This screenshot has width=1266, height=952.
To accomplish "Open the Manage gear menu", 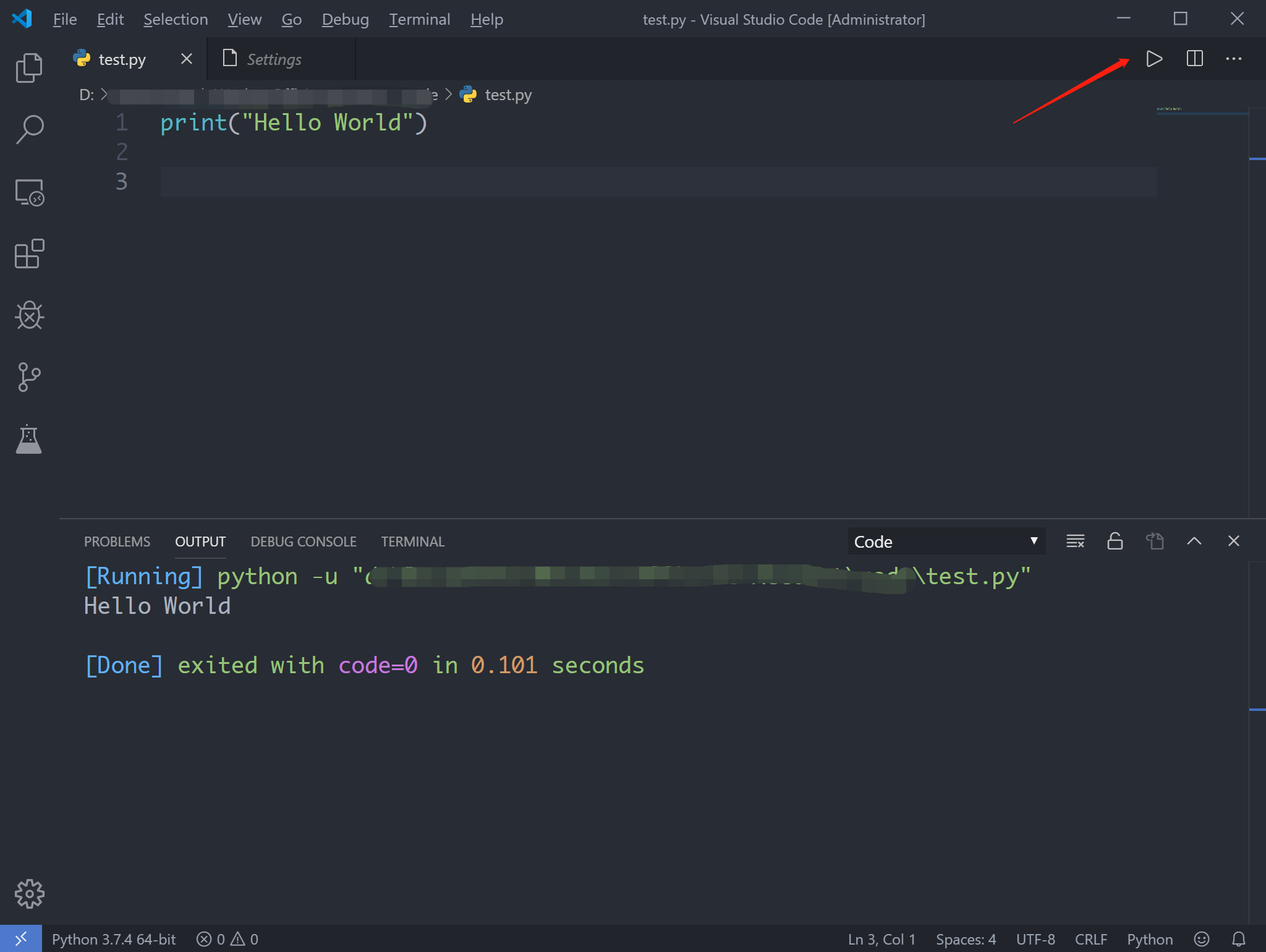I will [x=29, y=894].
